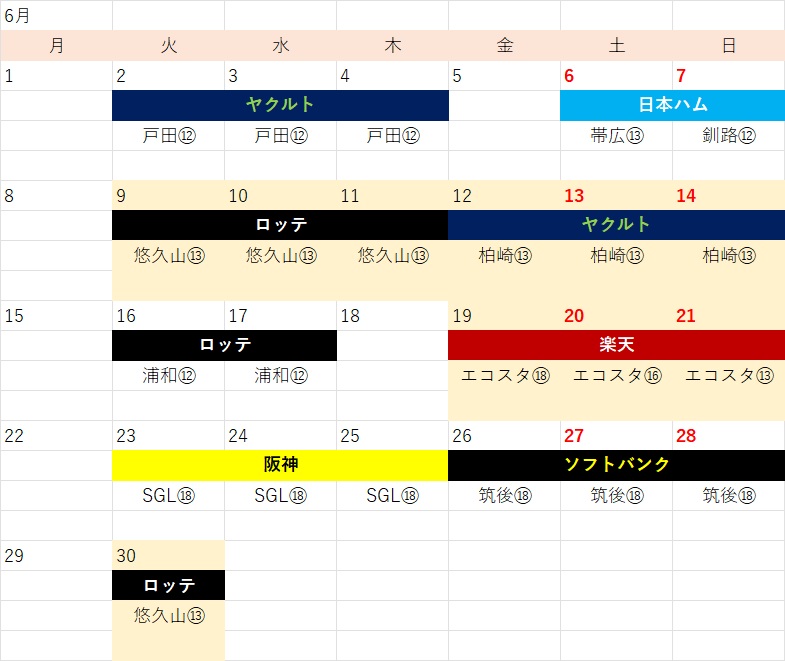The height and width of the screenshot is (661, 785).
Task: Select the date 5 cell
Action: pyautogui.click(x=504, y=75)
